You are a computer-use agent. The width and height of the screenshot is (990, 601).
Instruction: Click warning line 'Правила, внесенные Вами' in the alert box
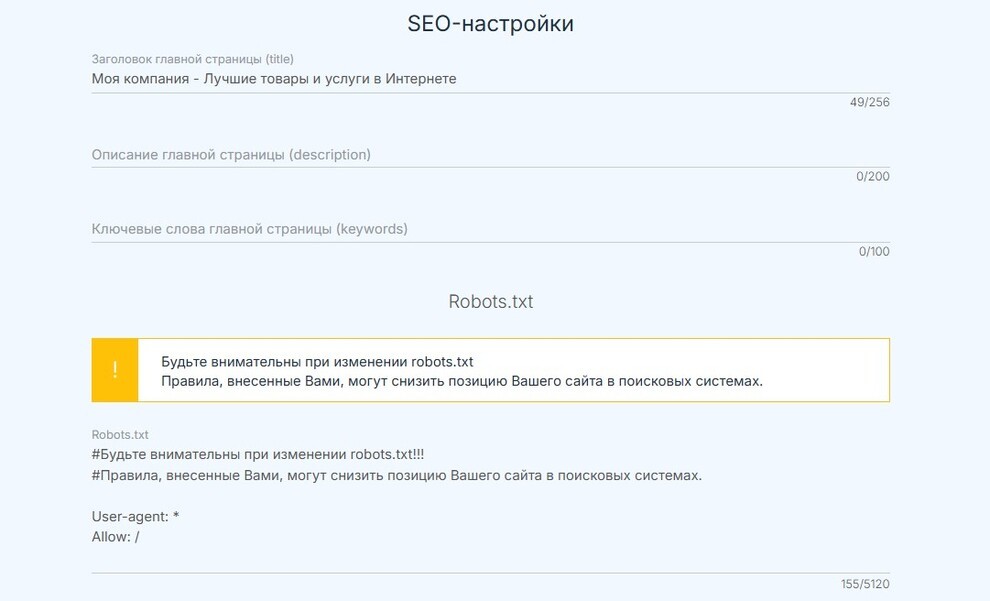[462, 381]
